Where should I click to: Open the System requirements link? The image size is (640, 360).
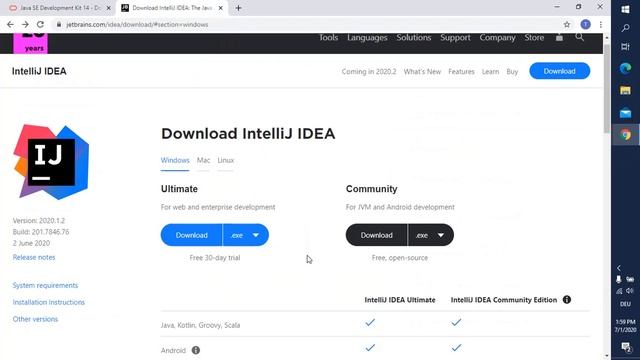coord(45,285)
